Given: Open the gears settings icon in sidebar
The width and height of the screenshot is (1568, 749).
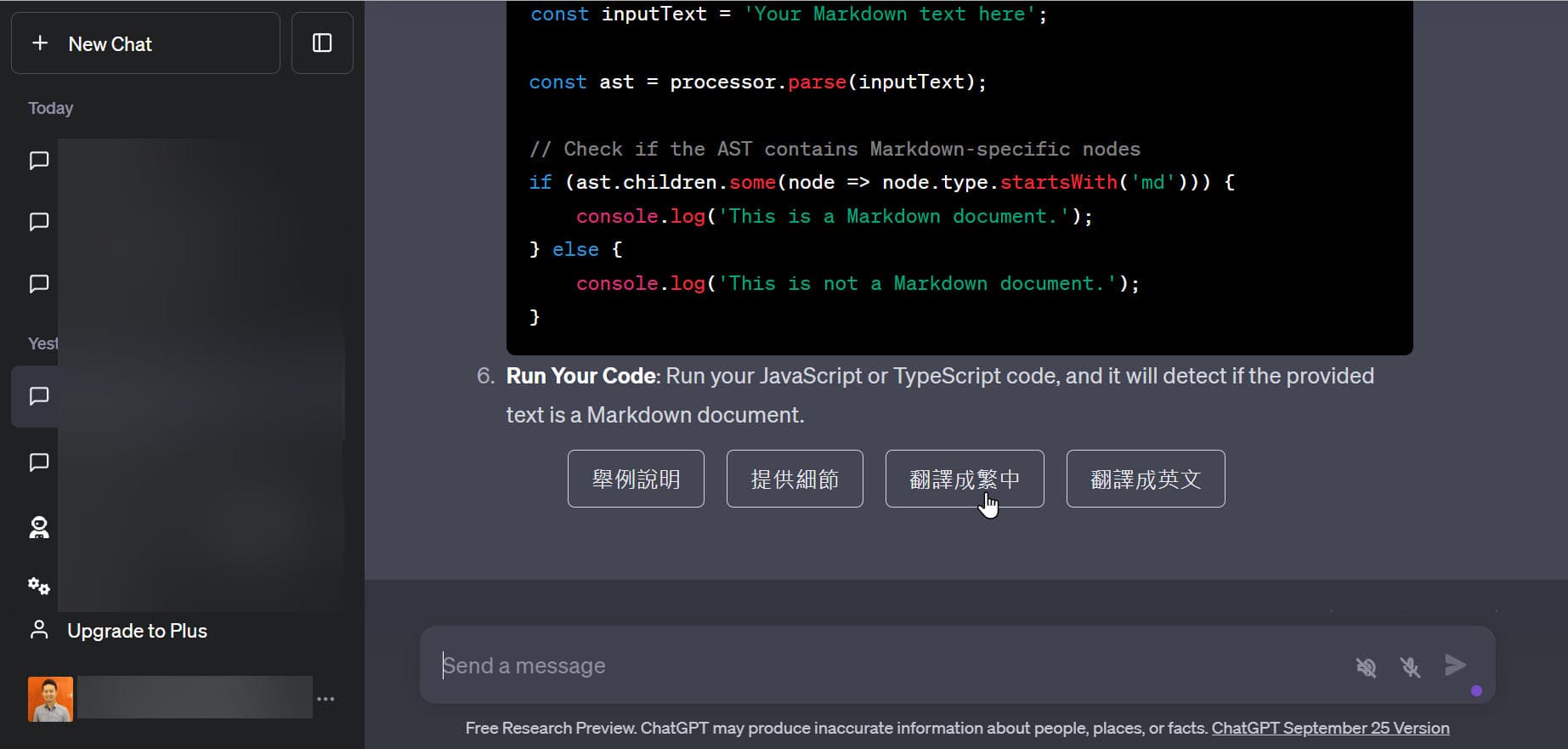Looking at the screenshot, I should click(39, 586).
